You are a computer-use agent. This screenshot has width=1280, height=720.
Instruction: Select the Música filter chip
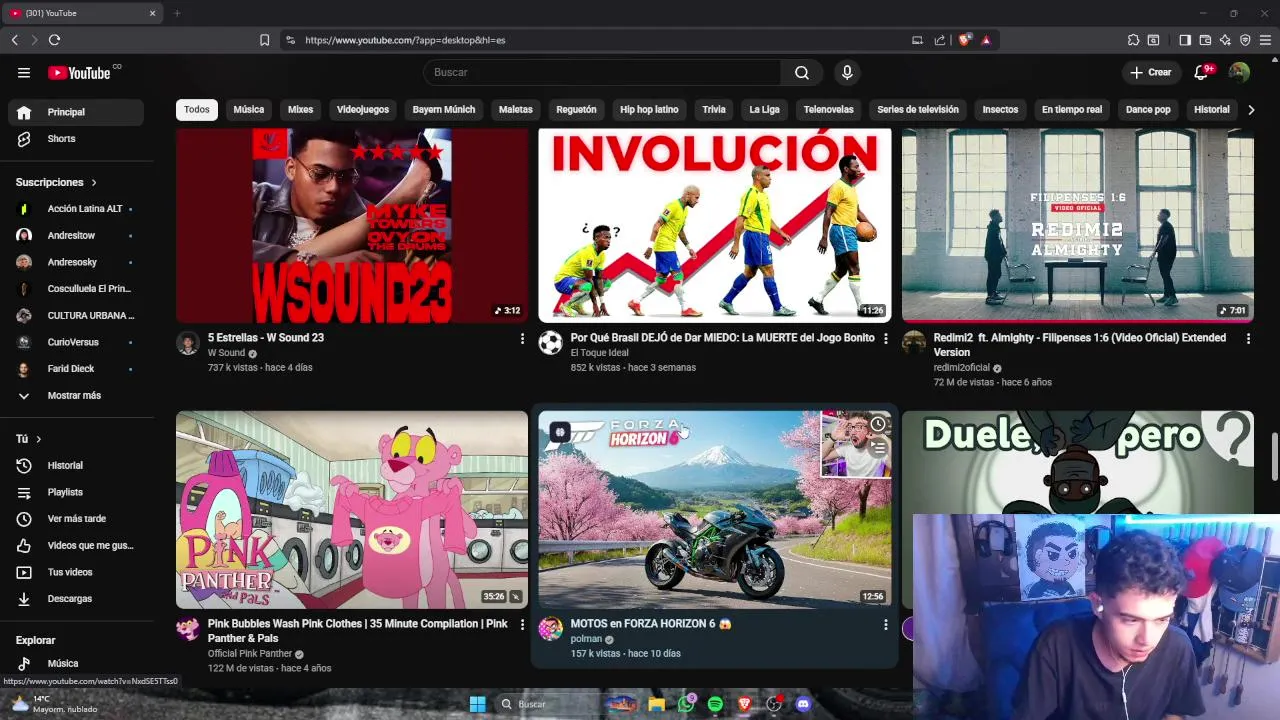(249, 110)
